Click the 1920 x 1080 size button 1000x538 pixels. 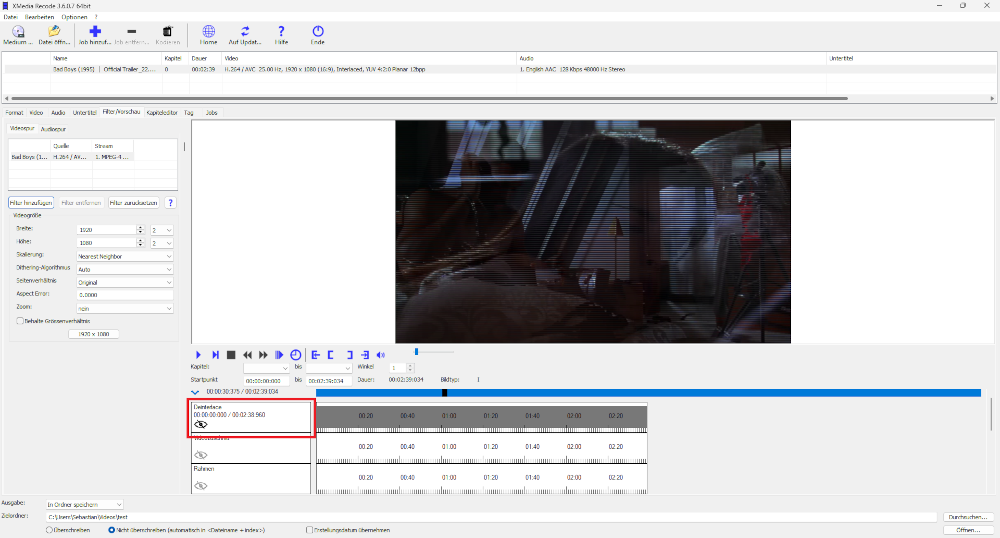click(93, 334)
